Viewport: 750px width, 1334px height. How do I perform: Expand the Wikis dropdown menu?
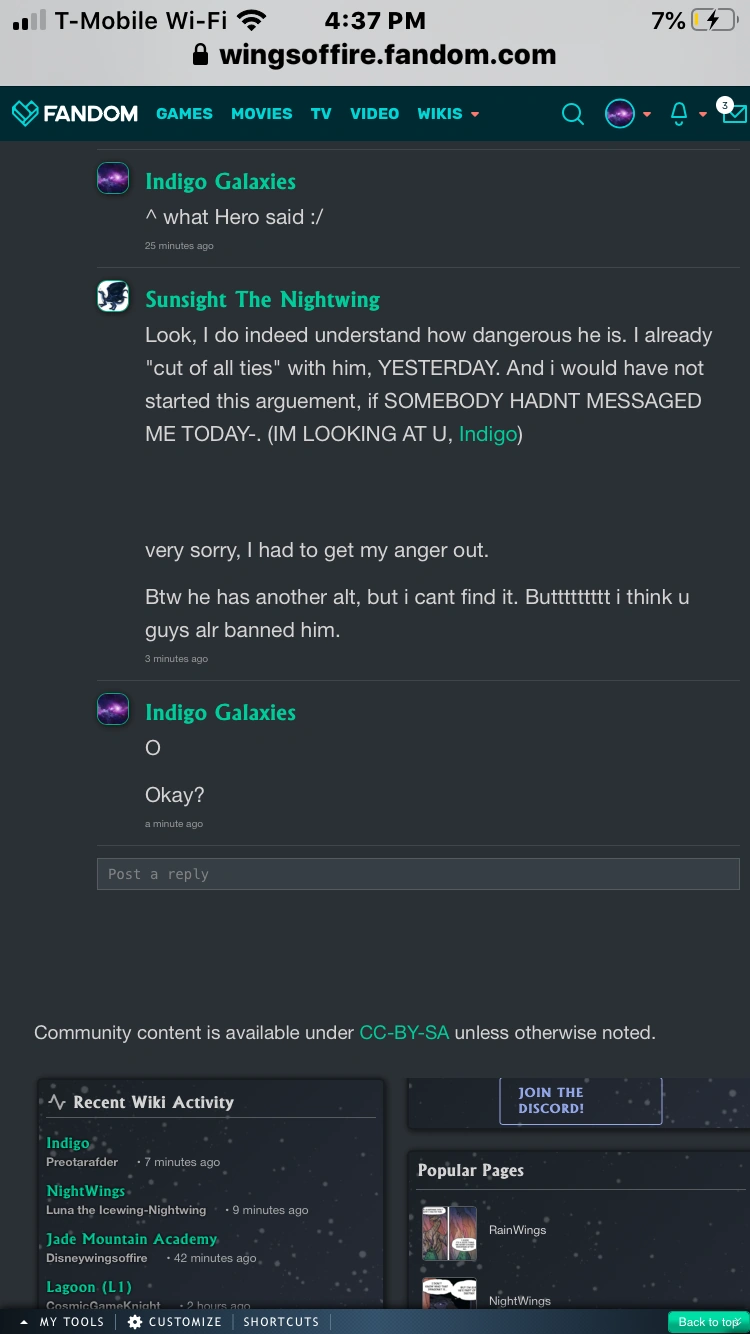(447, 114)
